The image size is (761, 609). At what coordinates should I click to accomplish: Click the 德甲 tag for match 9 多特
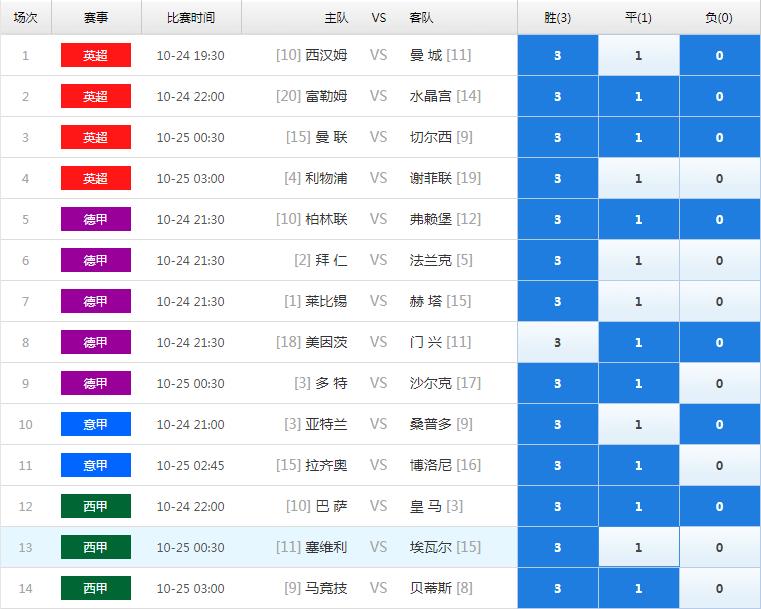pos(96,383)
